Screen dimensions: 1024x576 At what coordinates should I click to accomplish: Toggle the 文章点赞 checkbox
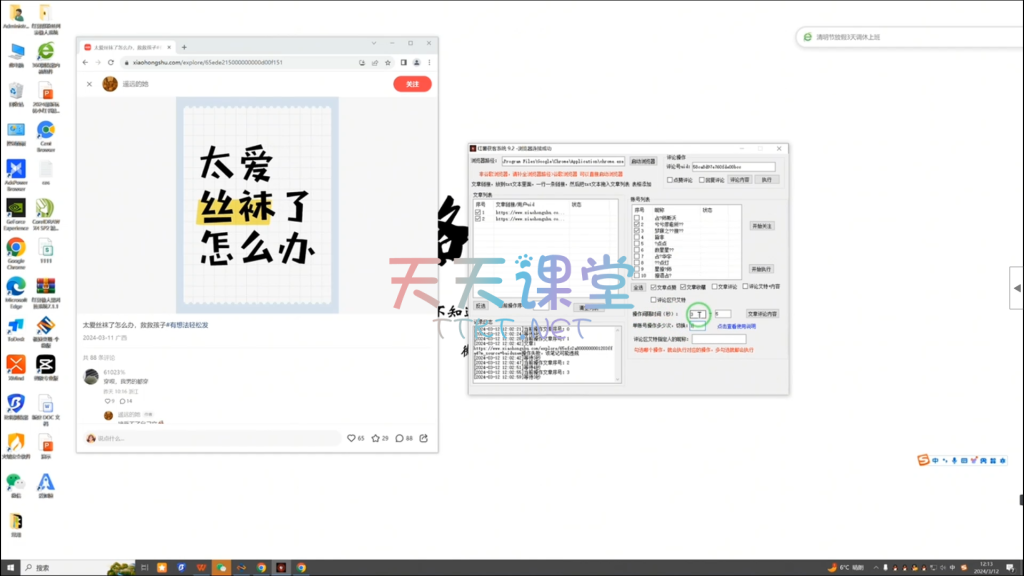[655, 287]
